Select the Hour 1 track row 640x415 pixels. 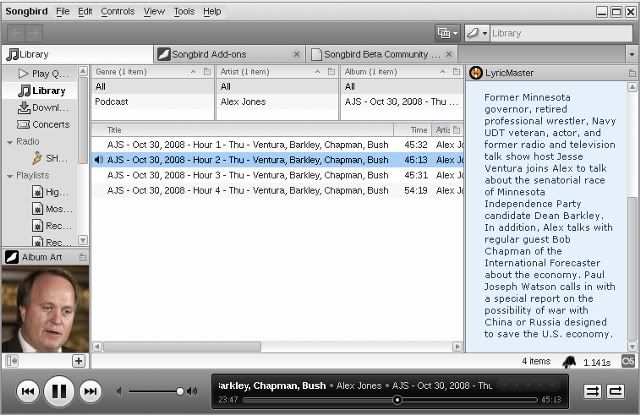[x=278, y=145]
